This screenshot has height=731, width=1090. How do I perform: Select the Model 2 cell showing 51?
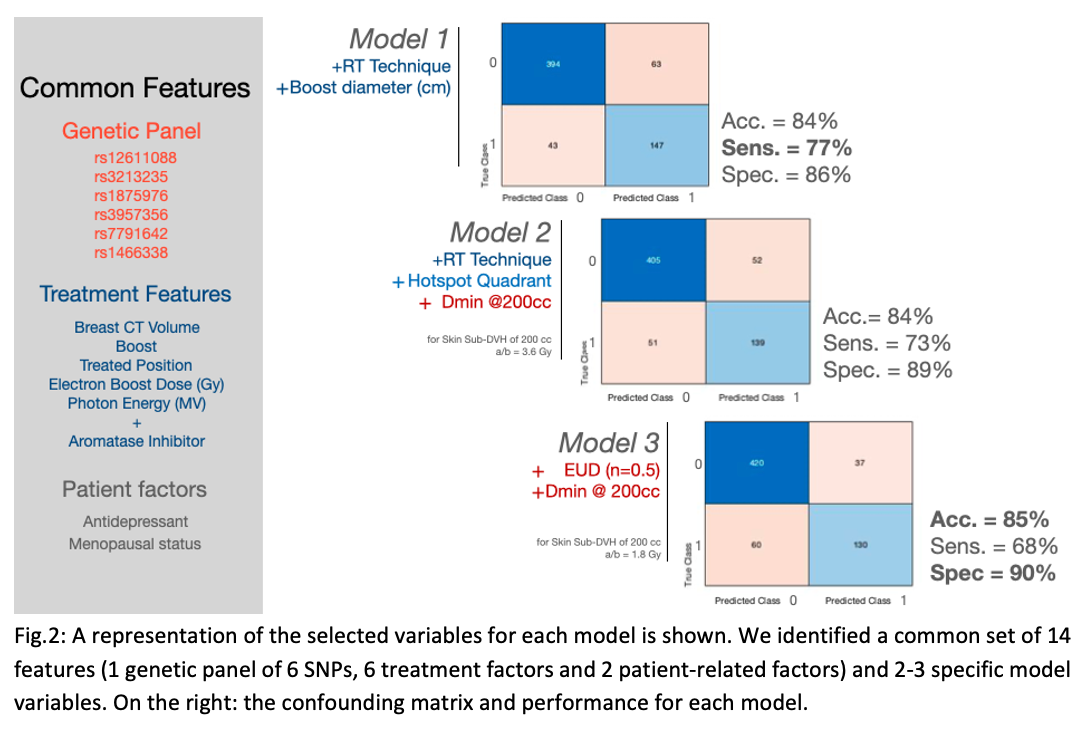[x=653, y=343]
